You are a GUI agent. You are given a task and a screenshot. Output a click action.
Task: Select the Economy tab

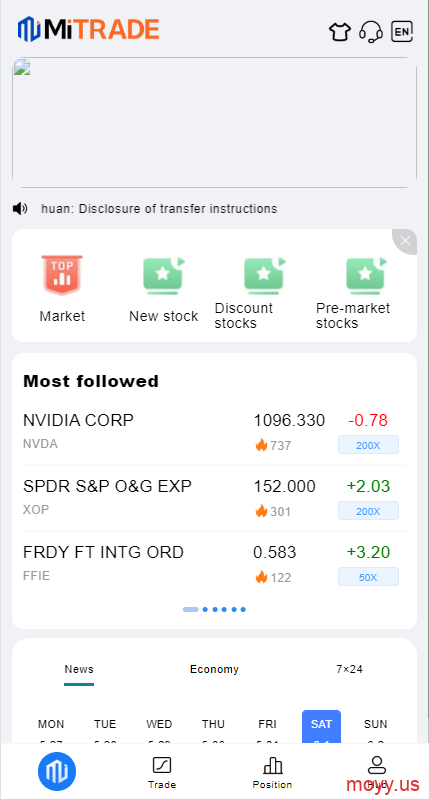coord(214,669)
